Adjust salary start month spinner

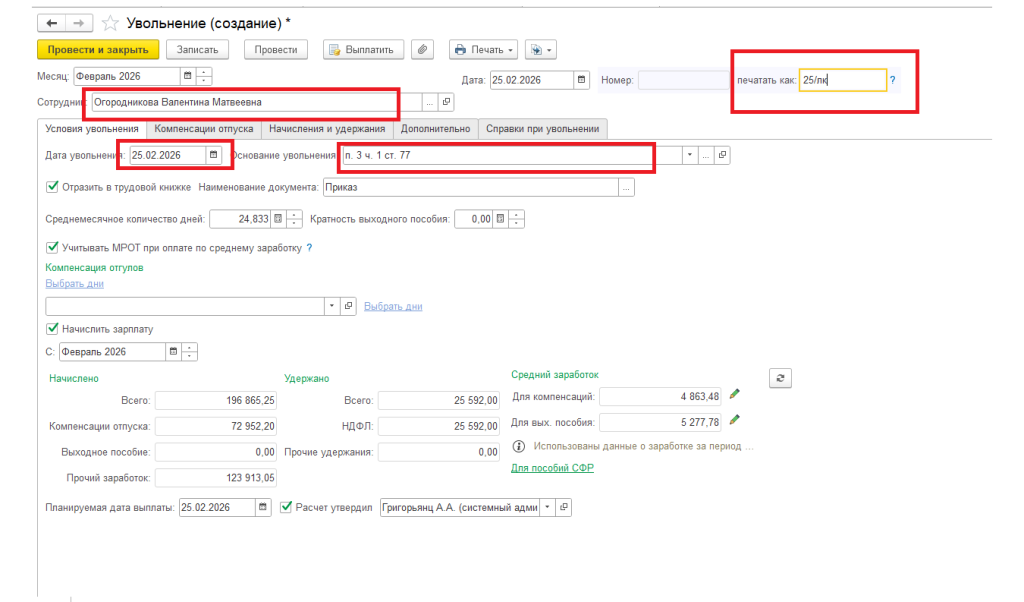tap(189, 352)
